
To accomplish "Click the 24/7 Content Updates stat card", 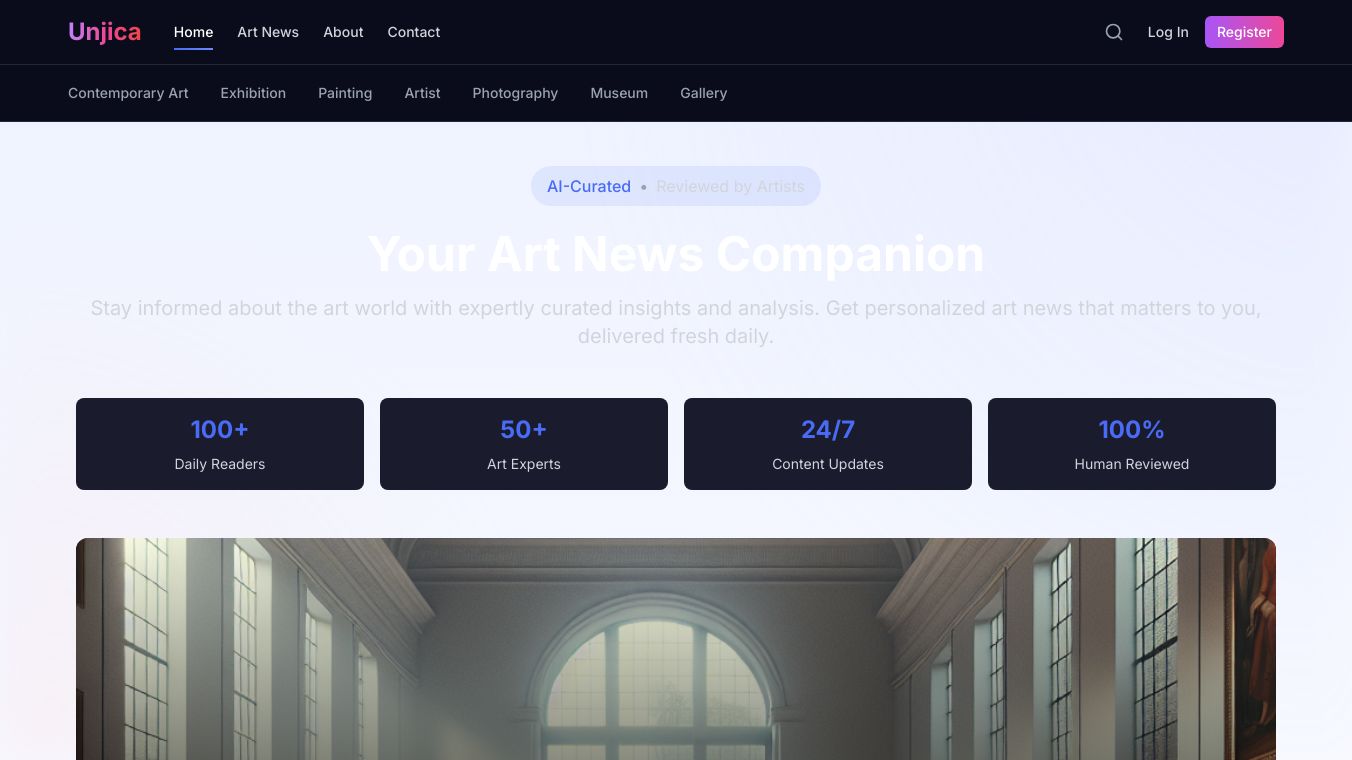I will point(828,444).
